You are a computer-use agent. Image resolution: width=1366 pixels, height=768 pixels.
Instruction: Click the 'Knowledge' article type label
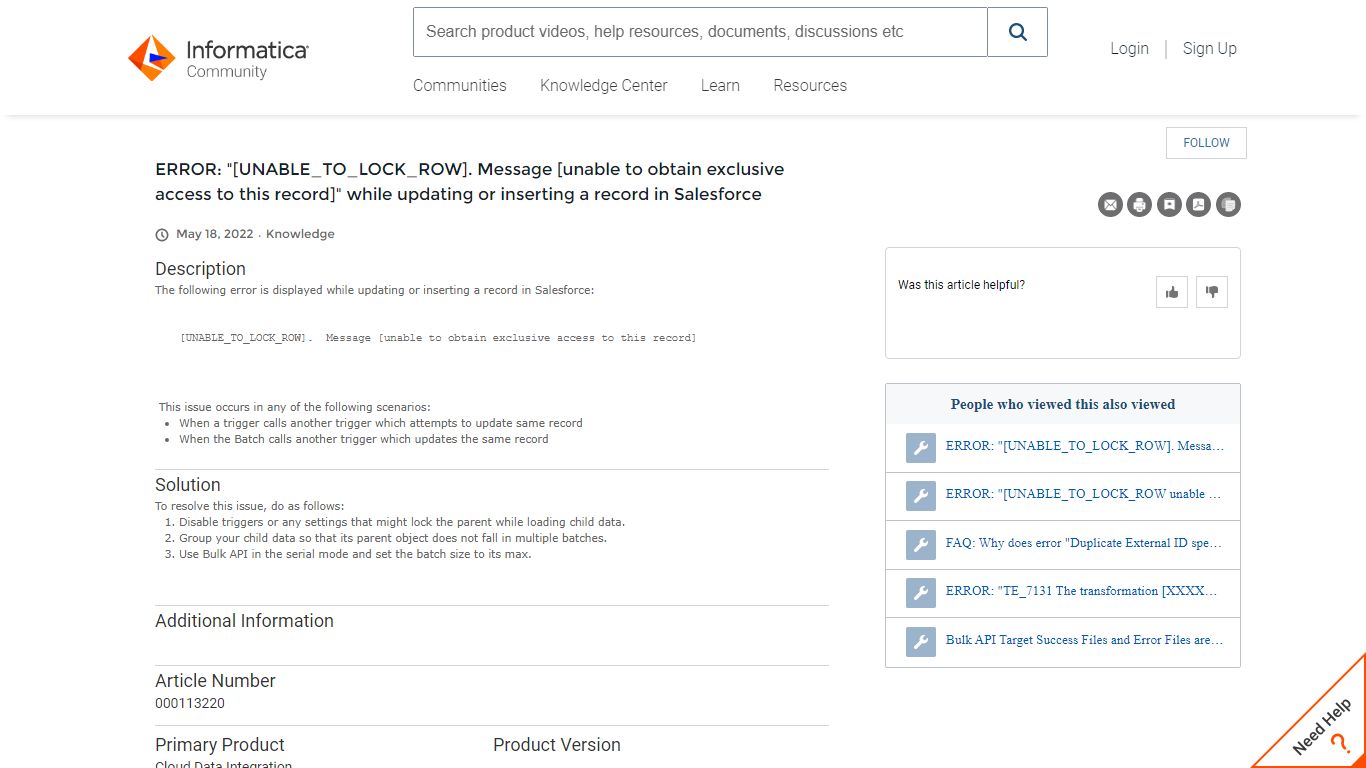pyautogui.click(x=300, y=234)
